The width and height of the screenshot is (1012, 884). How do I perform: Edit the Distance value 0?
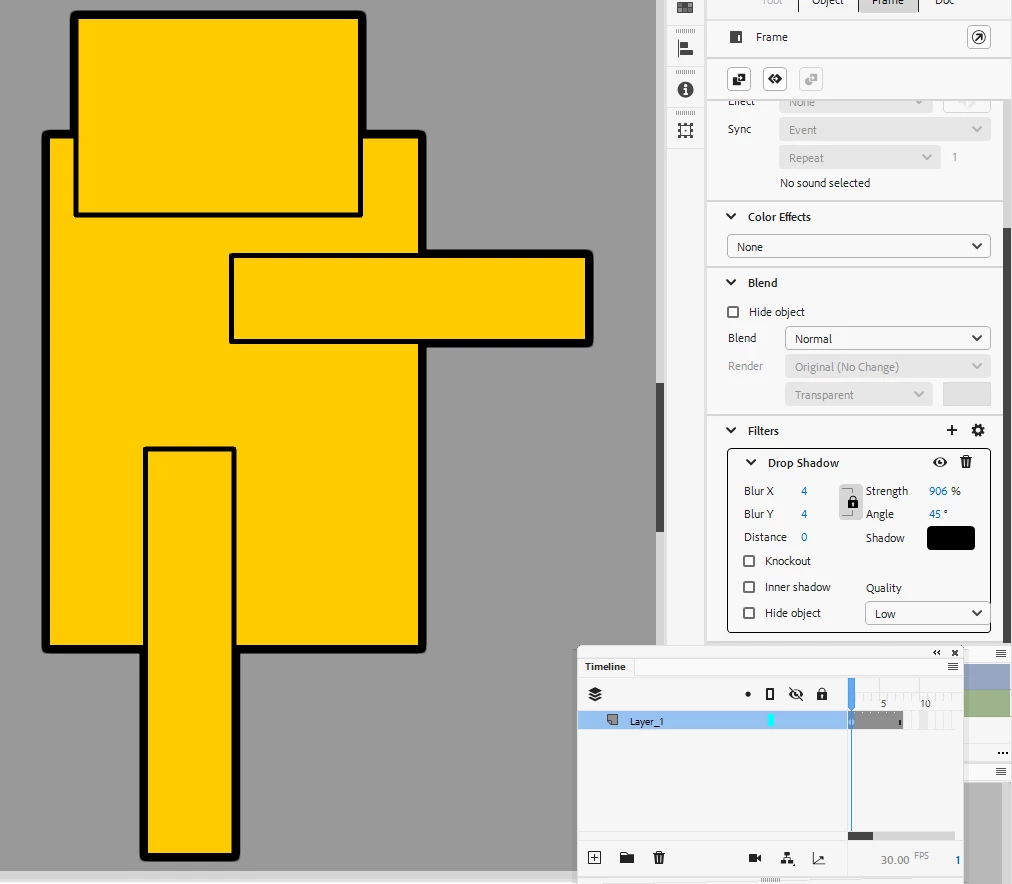[804, 537]
